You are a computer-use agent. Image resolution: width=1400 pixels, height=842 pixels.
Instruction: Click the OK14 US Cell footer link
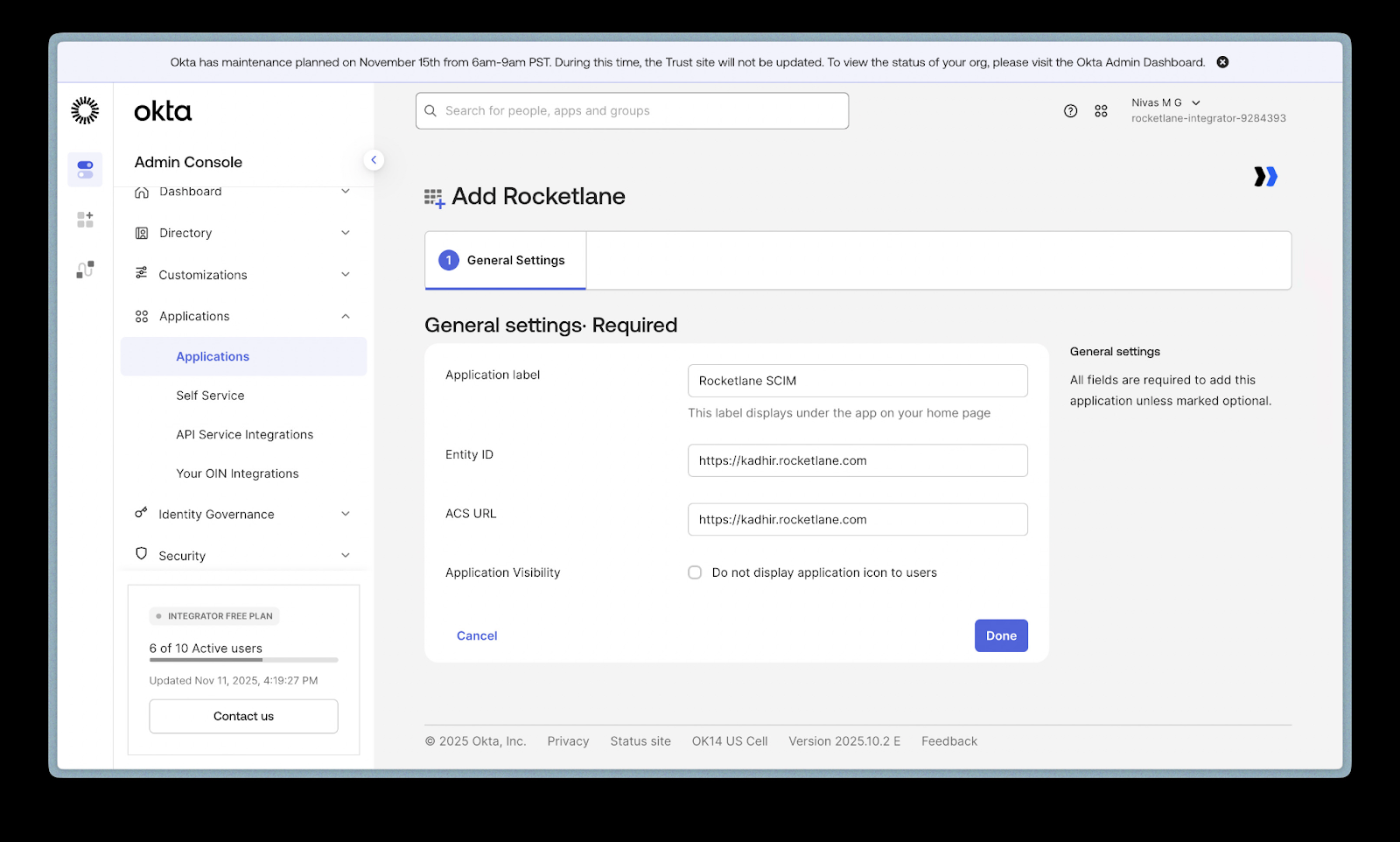coord(730,741)
